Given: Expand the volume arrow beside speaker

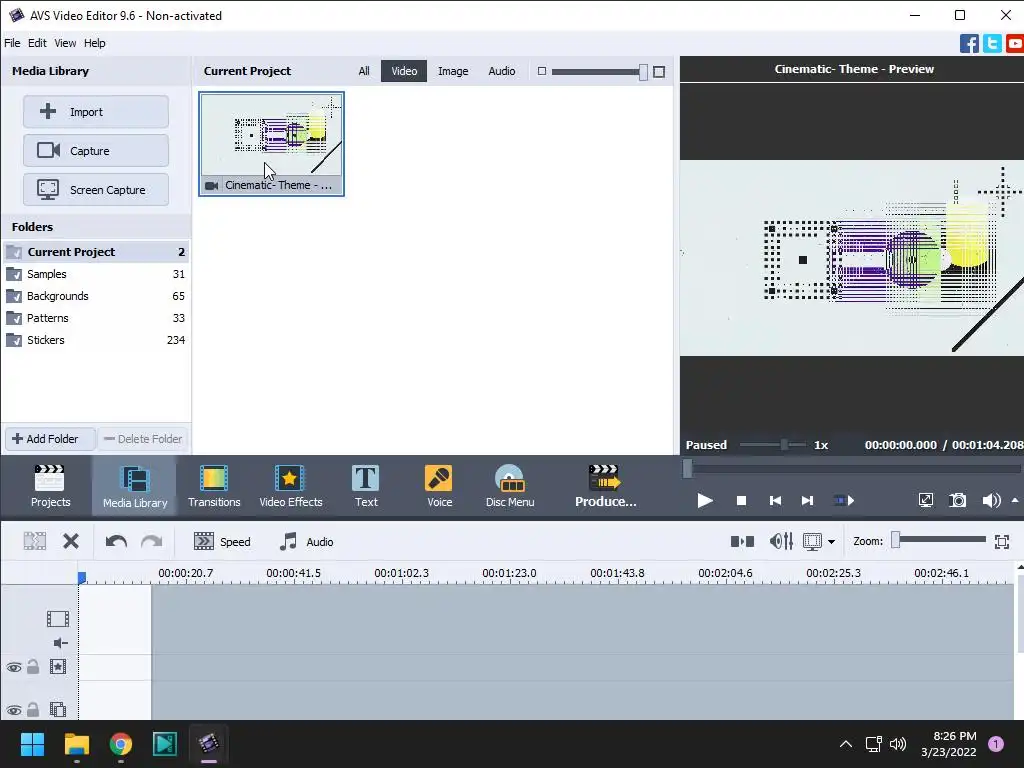Looking at the screenshot, I should click(1015, 500).
